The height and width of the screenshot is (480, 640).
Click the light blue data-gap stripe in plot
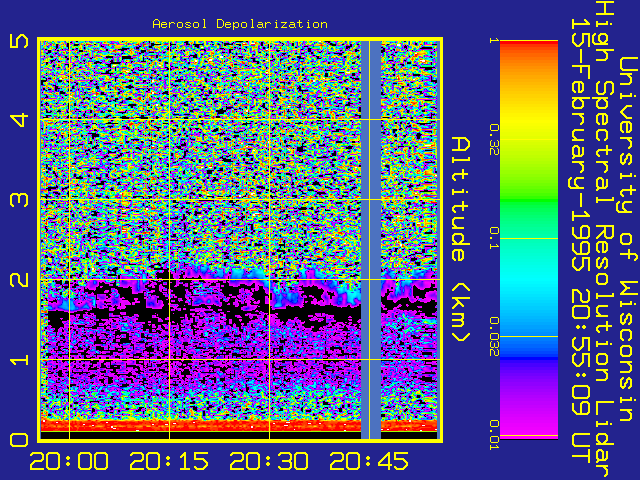[371, 240]
